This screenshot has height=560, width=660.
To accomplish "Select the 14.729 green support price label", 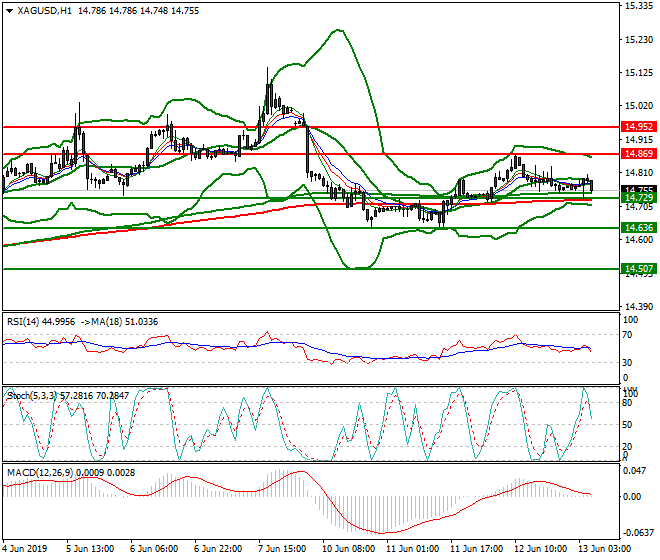I will [639, 198].
